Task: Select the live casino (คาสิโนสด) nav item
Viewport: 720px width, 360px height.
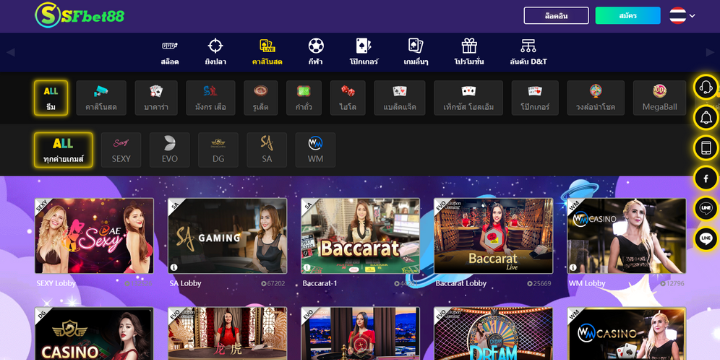Action: tap(267, 52)
